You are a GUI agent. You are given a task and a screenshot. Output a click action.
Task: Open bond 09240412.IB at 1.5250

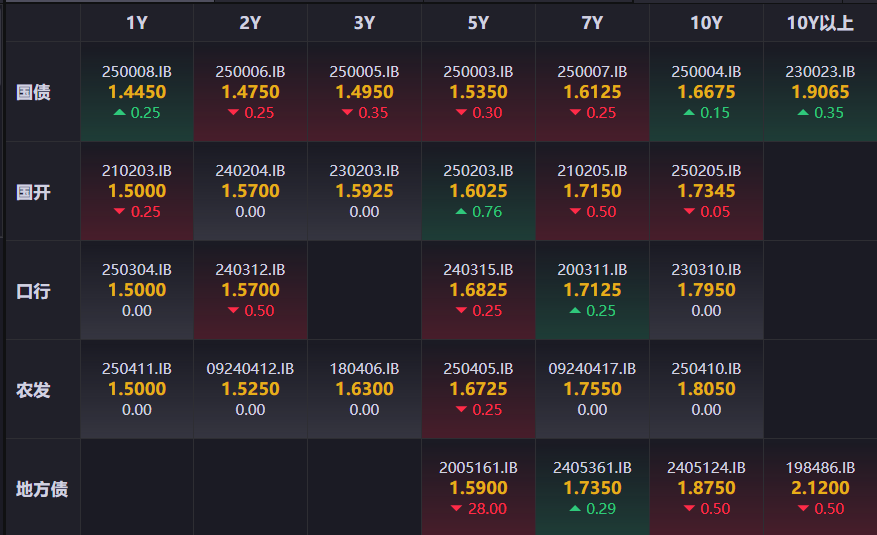click(x=250, y=389)
